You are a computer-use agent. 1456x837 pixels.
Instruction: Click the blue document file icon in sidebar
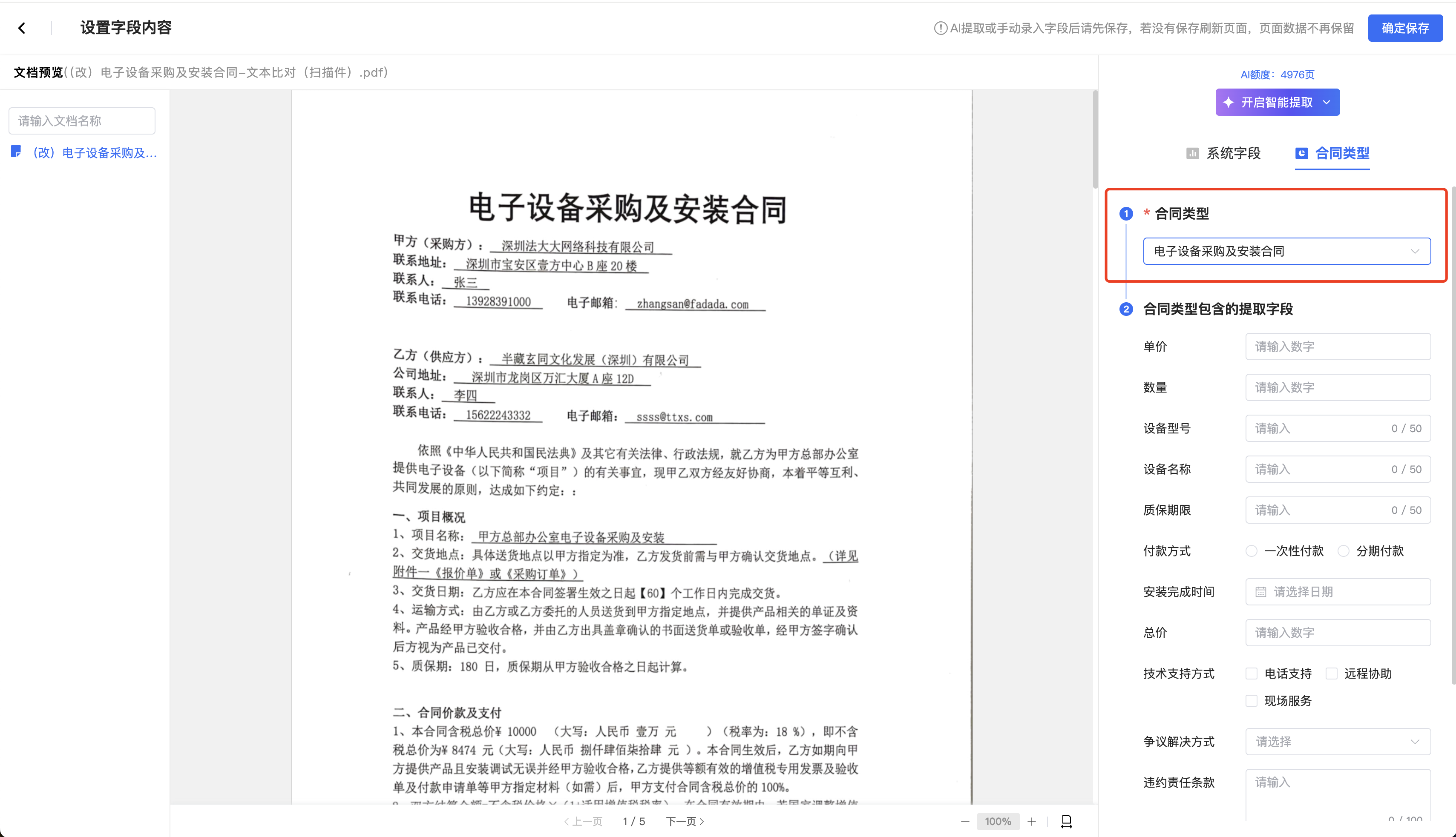[16, 152]
